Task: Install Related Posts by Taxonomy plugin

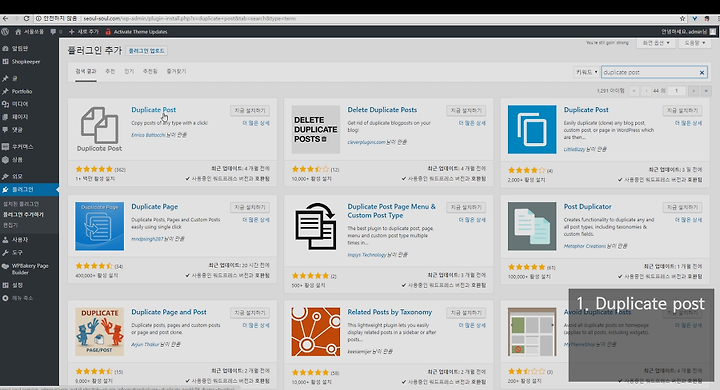Action: [466, 313]
